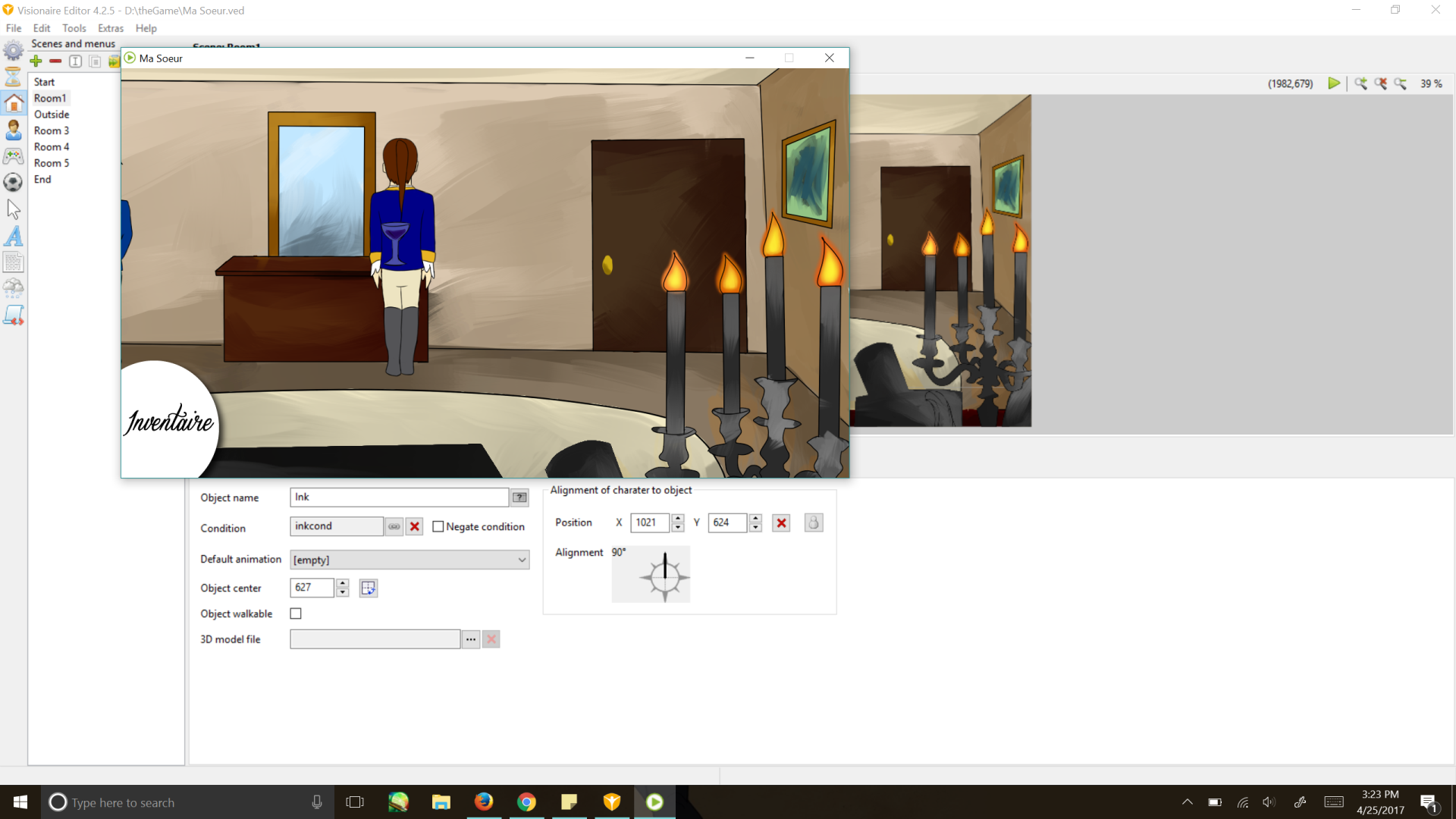Open Chrome from the taskbar
The width and height of the screenshot is (1456, 819).
click(526, 802)
